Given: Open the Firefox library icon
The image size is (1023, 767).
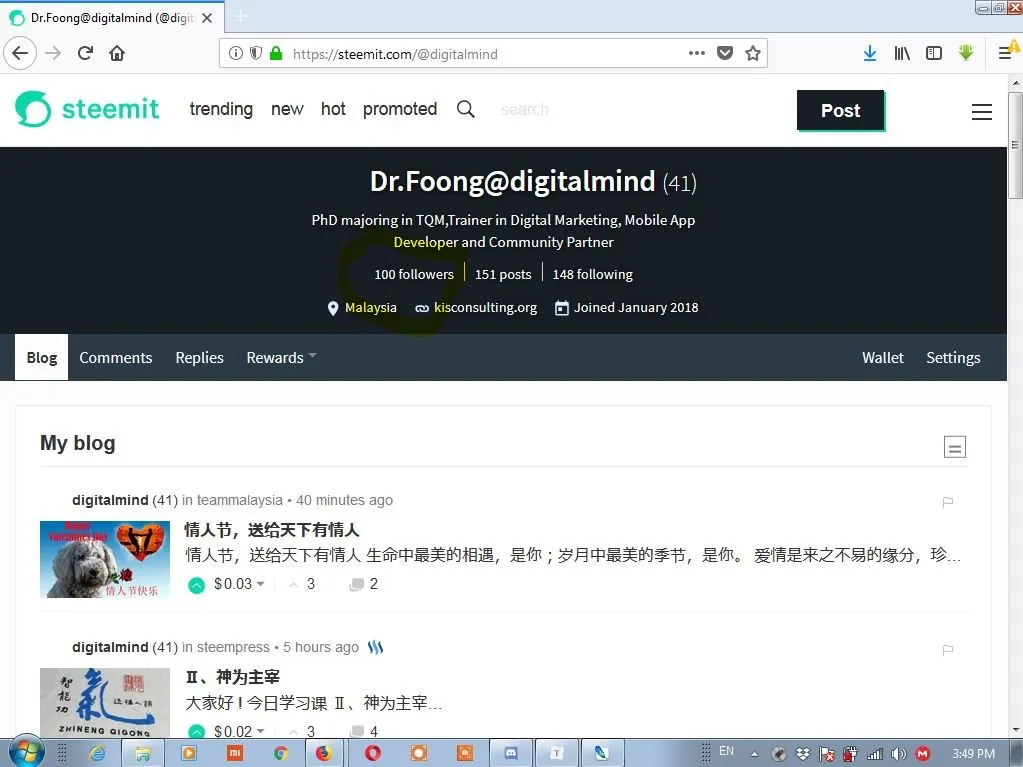Looking at the screenshot, I should coord(902,53).
